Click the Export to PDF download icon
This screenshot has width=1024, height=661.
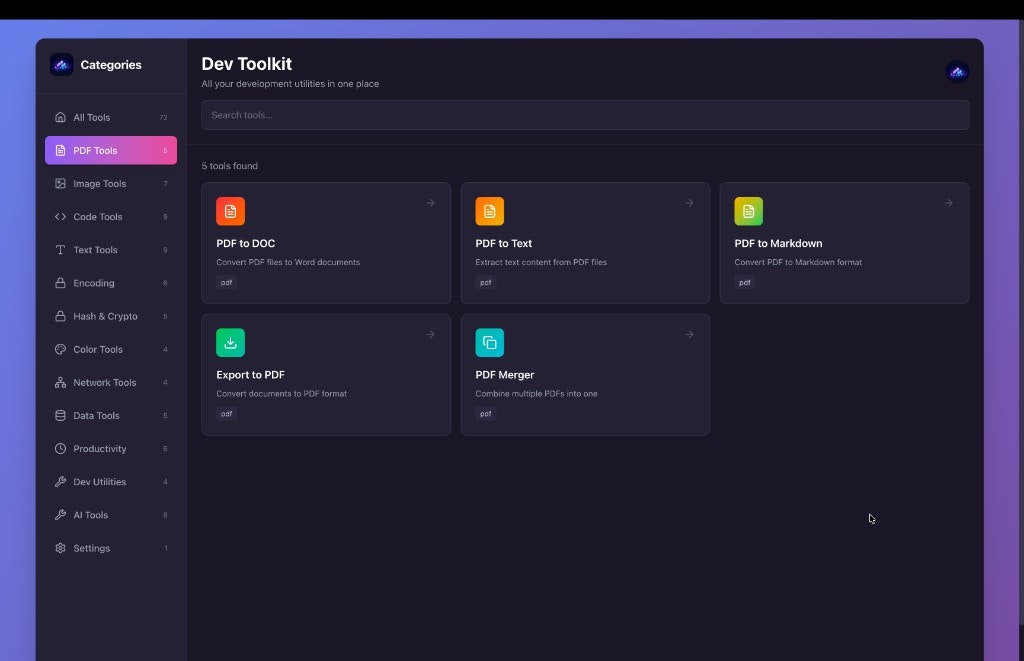pyautogui.click(x=231, y=342)
